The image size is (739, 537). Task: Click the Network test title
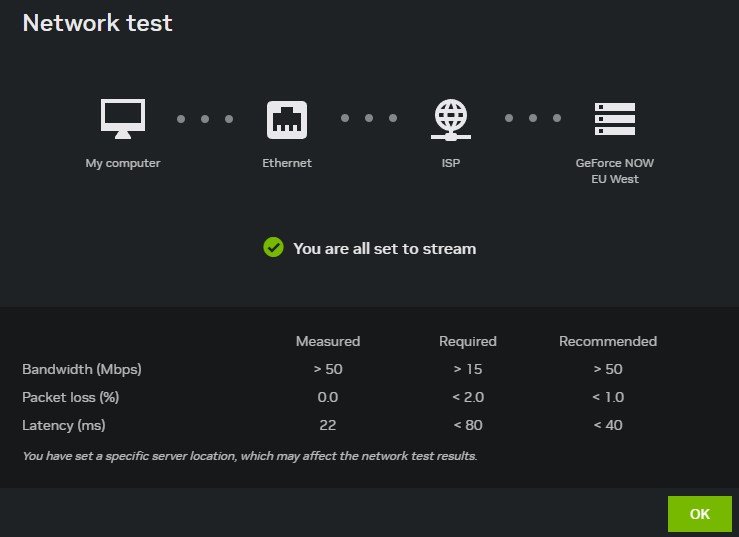click(98, 23)
